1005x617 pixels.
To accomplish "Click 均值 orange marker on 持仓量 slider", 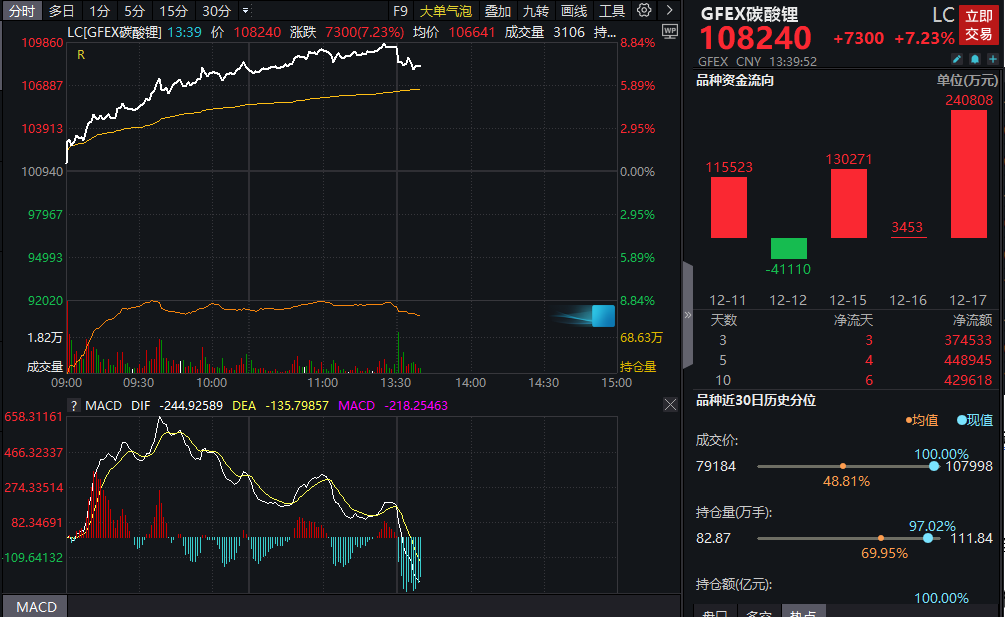I will [x=881, y=538].
